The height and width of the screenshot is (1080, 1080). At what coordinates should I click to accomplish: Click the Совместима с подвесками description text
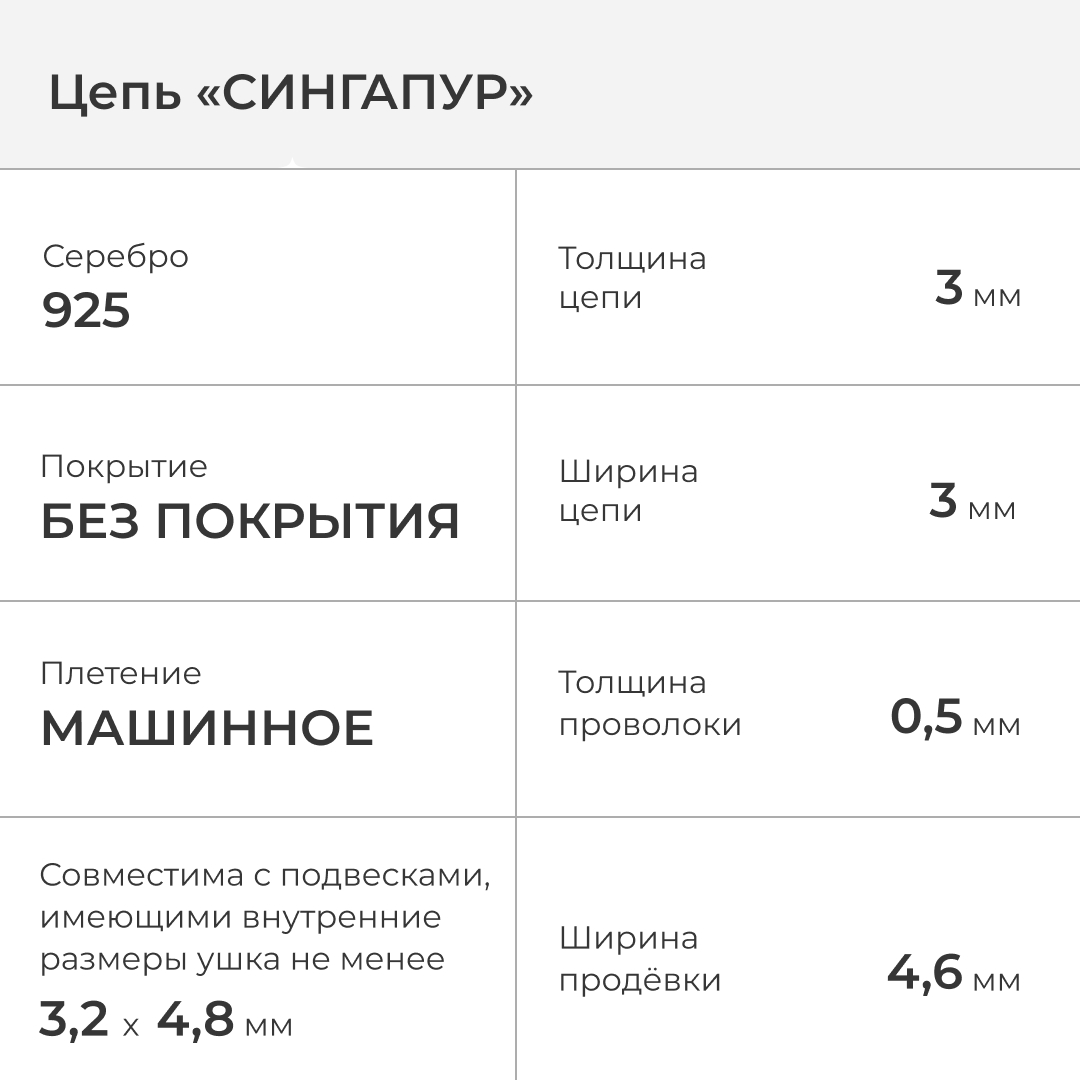tap(265, 917)
